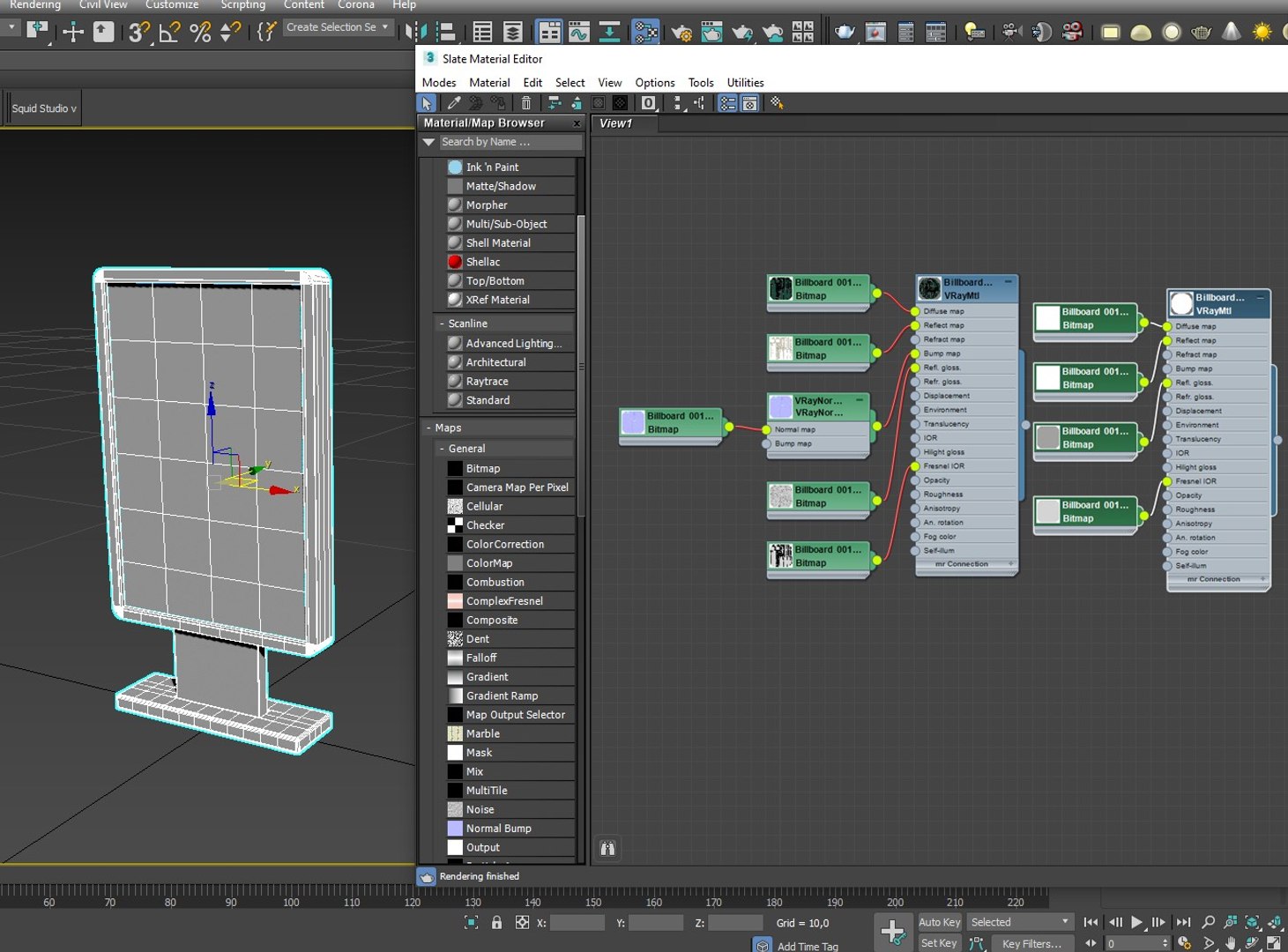Click the binoculars search icon in View1
The image size is (1288, 952).
coord(607,848)
